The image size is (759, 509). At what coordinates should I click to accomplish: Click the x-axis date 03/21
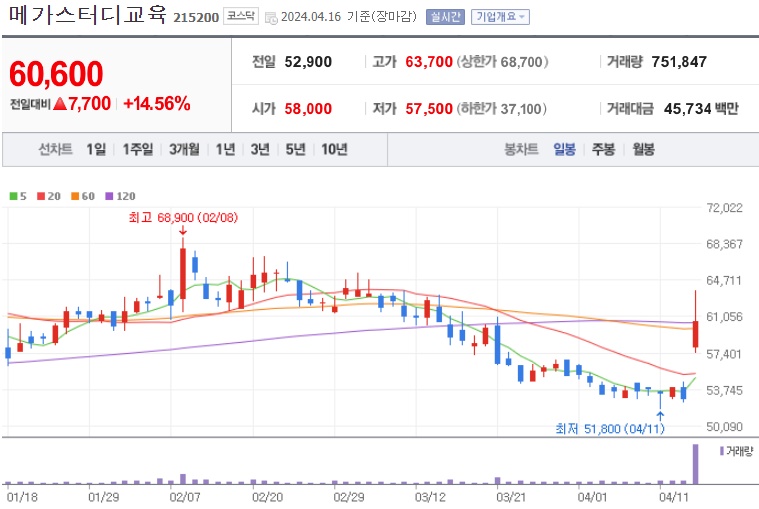tap(511, 497)
